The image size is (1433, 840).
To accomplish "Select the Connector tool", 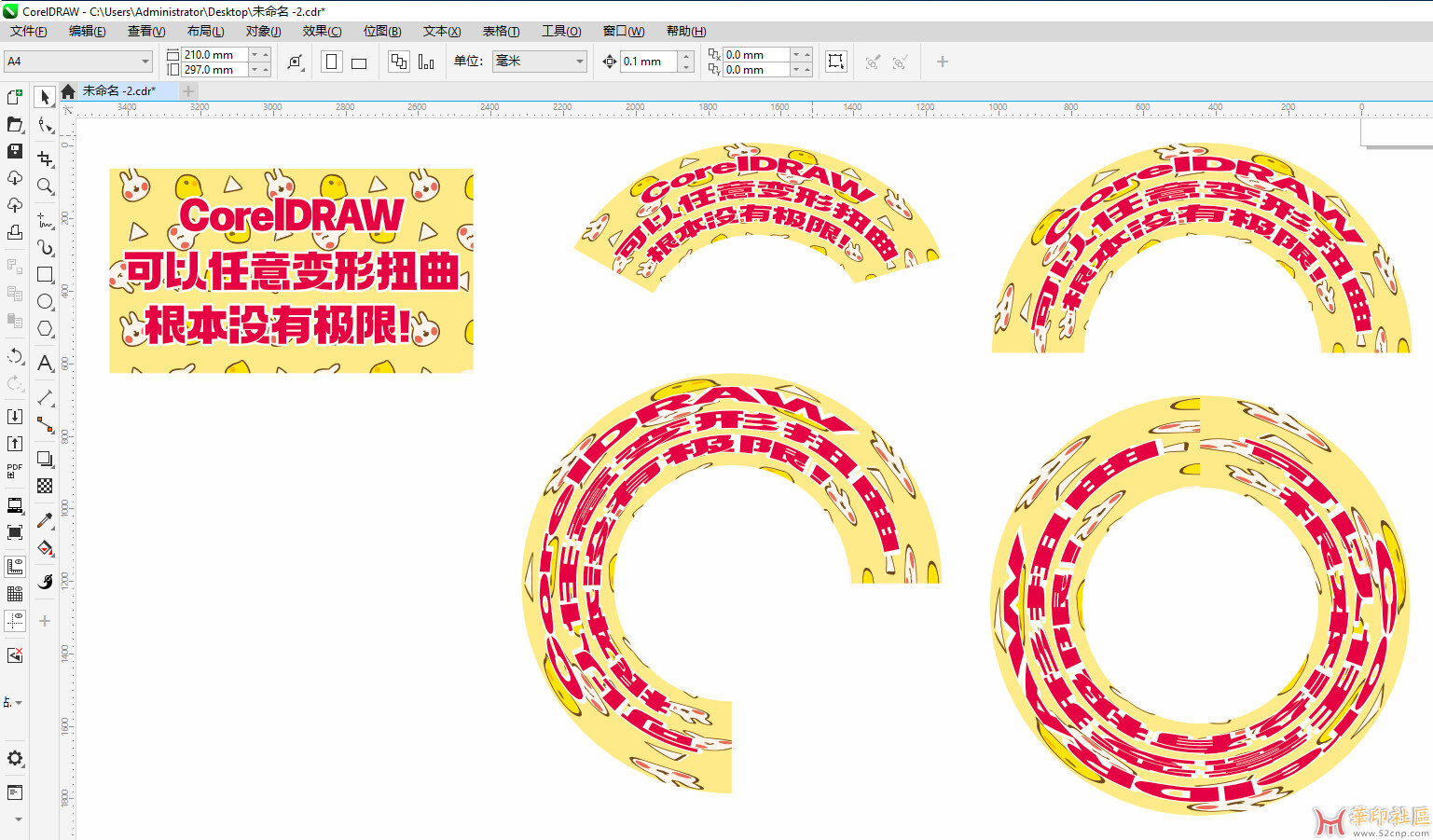I will 45,424.
